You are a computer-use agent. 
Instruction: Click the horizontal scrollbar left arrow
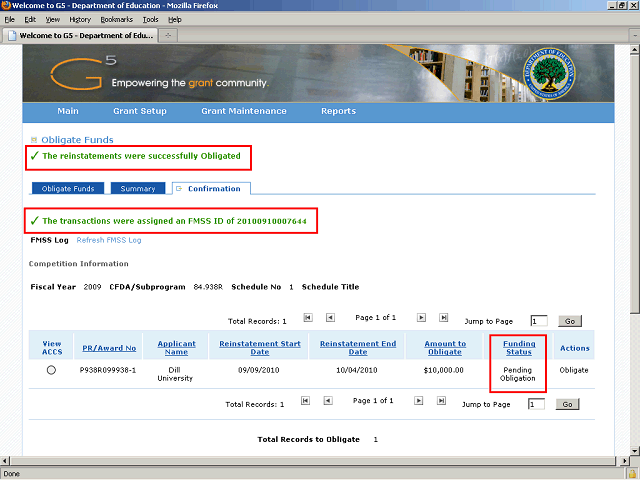[4, 461]
